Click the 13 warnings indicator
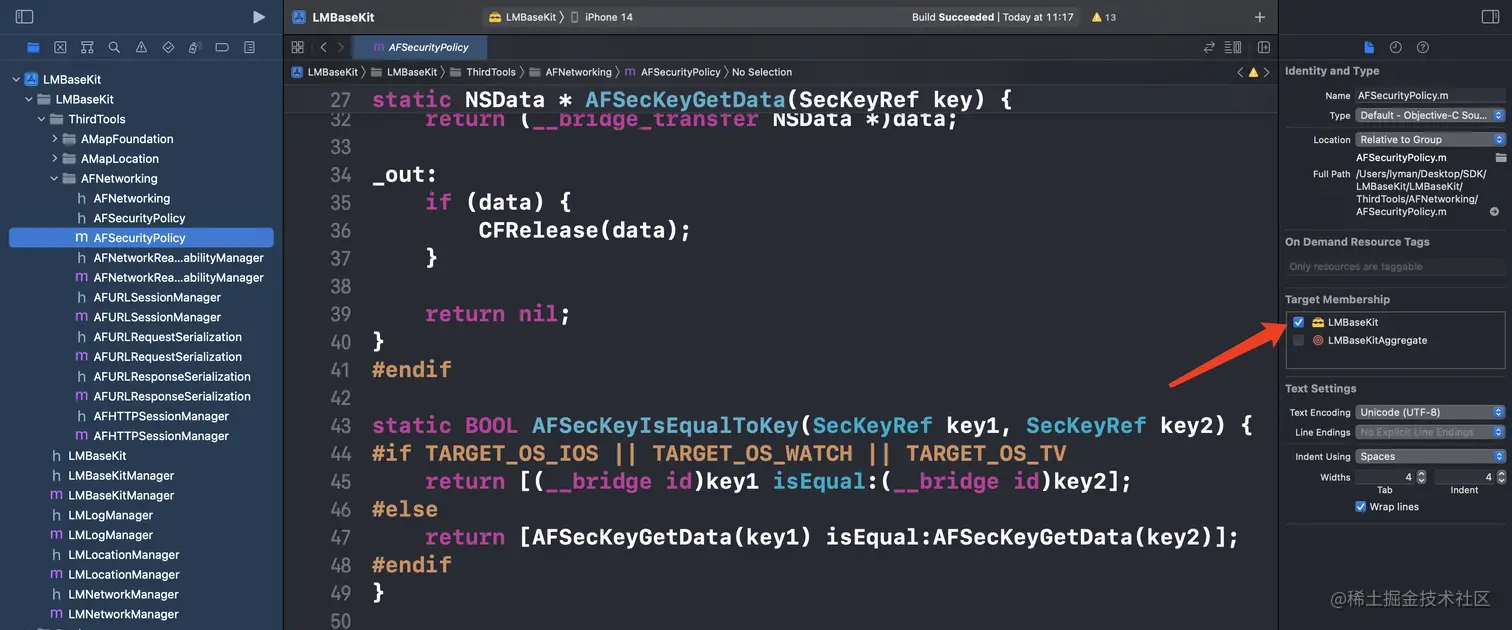Image resolution: width=1512 pixels, height=630 pixels. click(1104, 17)
